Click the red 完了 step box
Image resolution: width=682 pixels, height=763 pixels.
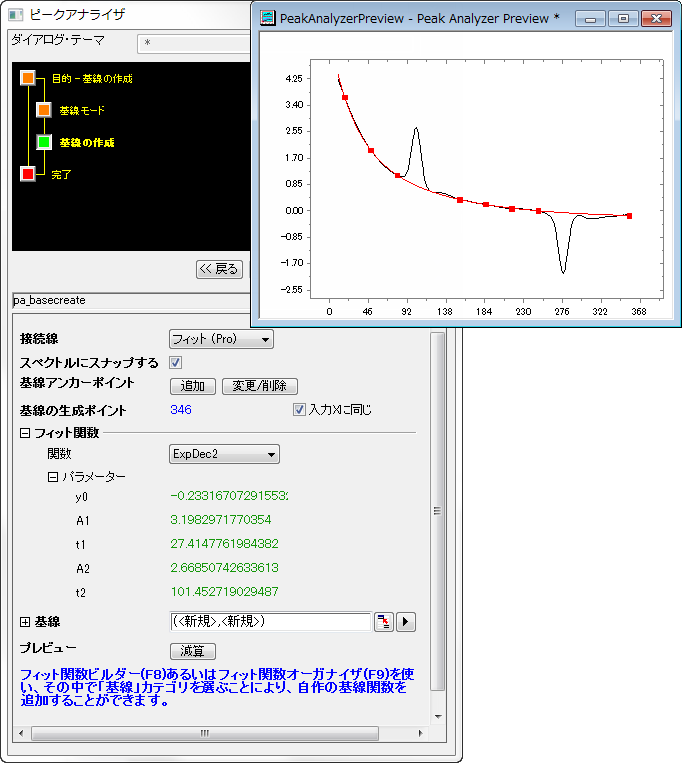28,174
